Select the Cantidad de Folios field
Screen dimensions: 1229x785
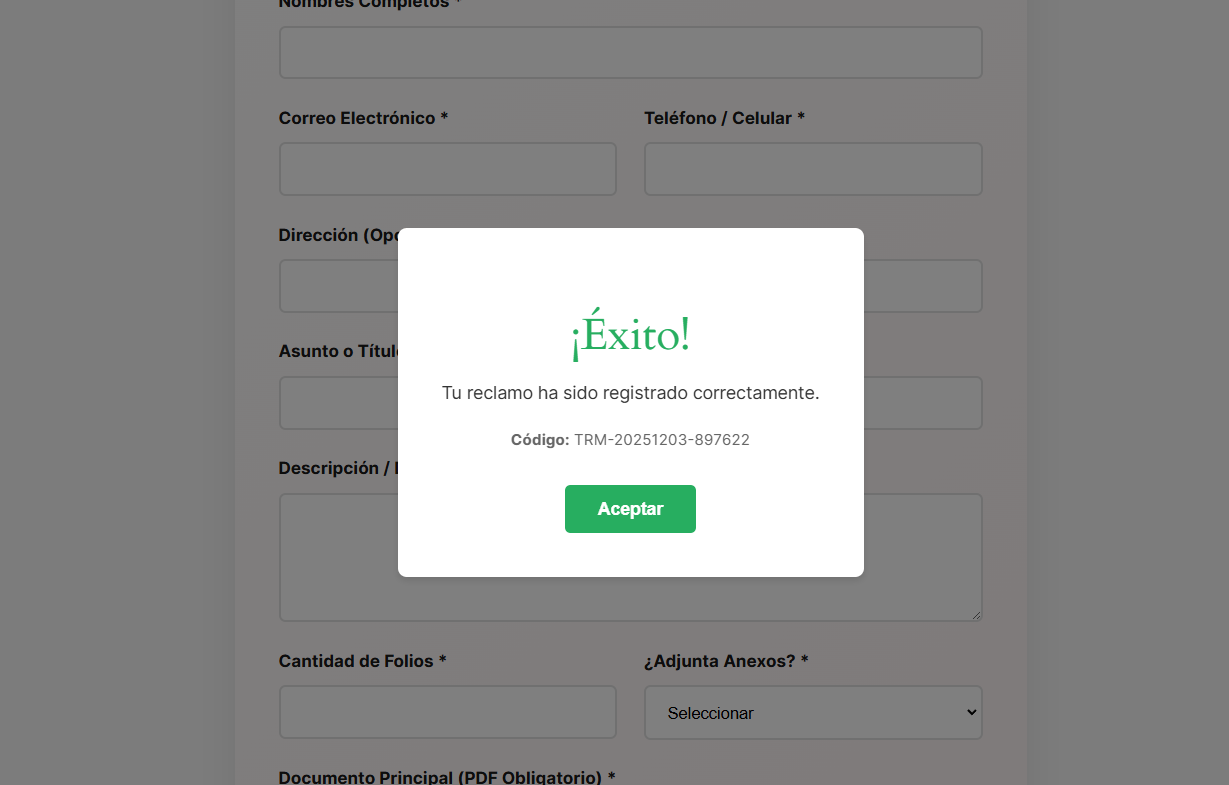coord(447,712)
